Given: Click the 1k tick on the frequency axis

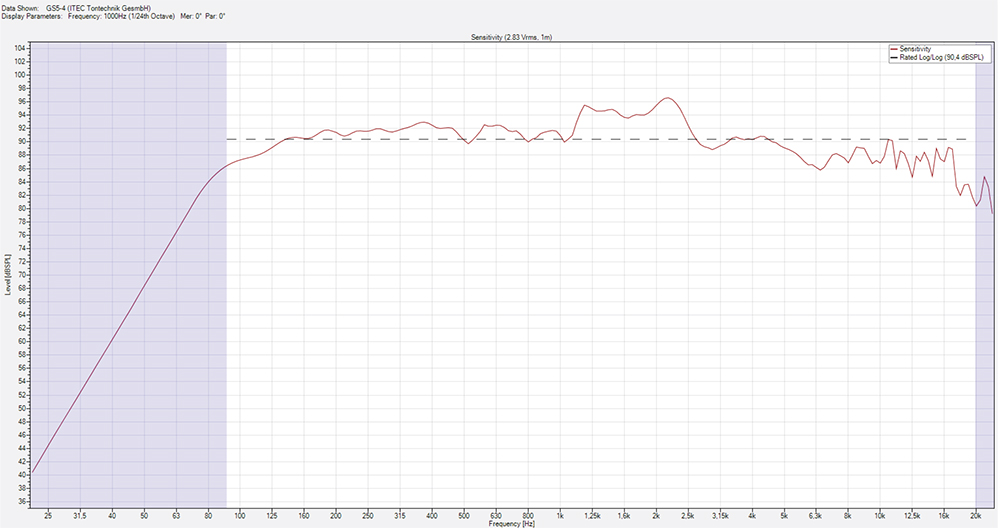Looking at the screenshot, I should click(x=560, y=515).
